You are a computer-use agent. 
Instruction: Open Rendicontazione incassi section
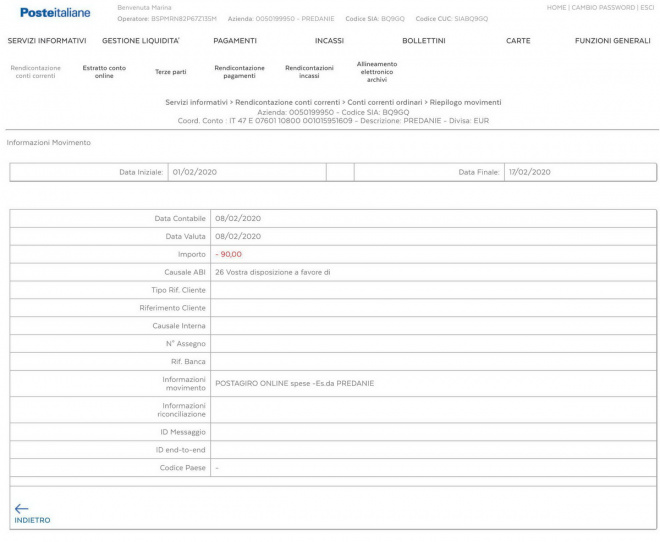[309, 72]
